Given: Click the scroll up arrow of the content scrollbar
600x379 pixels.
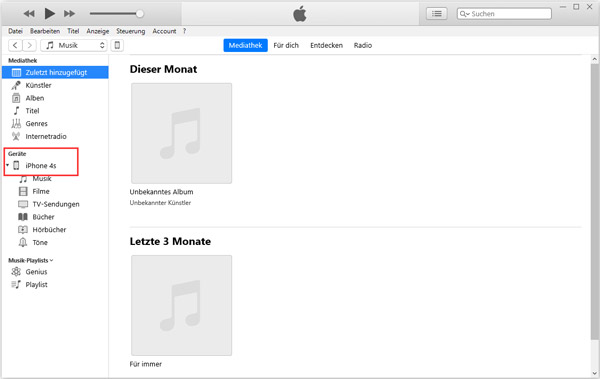Looking at the screenshot, I should tap(594, 59).
